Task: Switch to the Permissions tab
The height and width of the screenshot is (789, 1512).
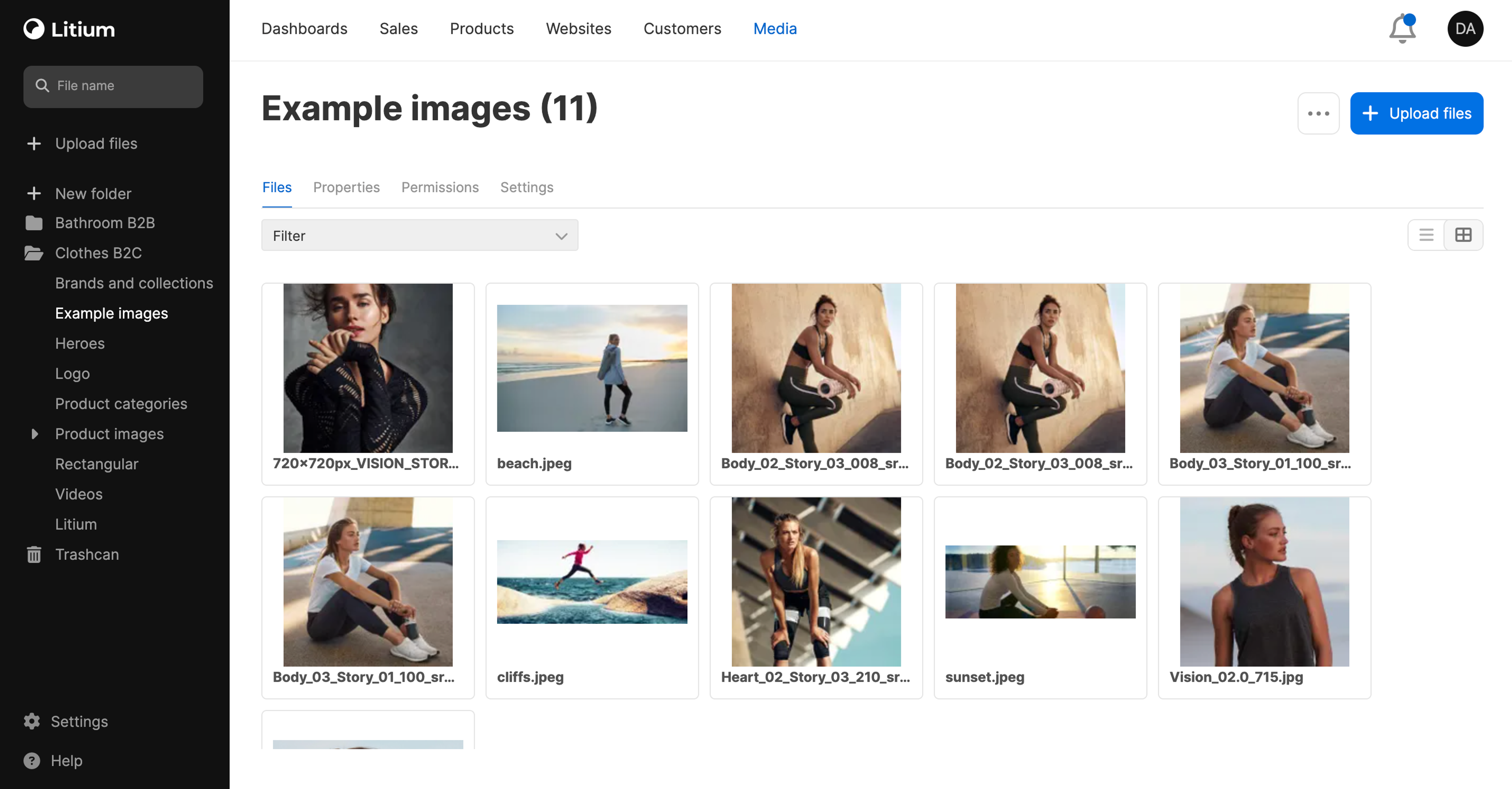Action: pyautogui.click(x=440, y=187)
